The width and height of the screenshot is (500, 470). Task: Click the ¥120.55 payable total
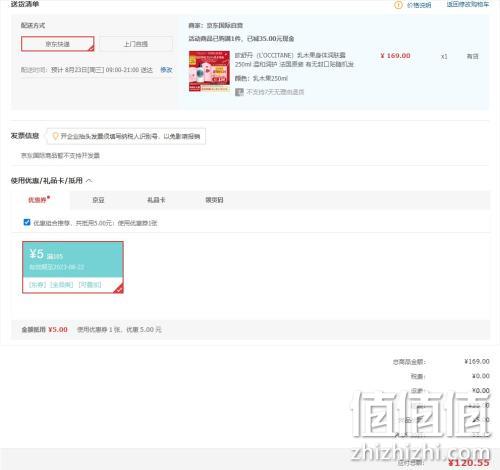[x=469, y=463]
